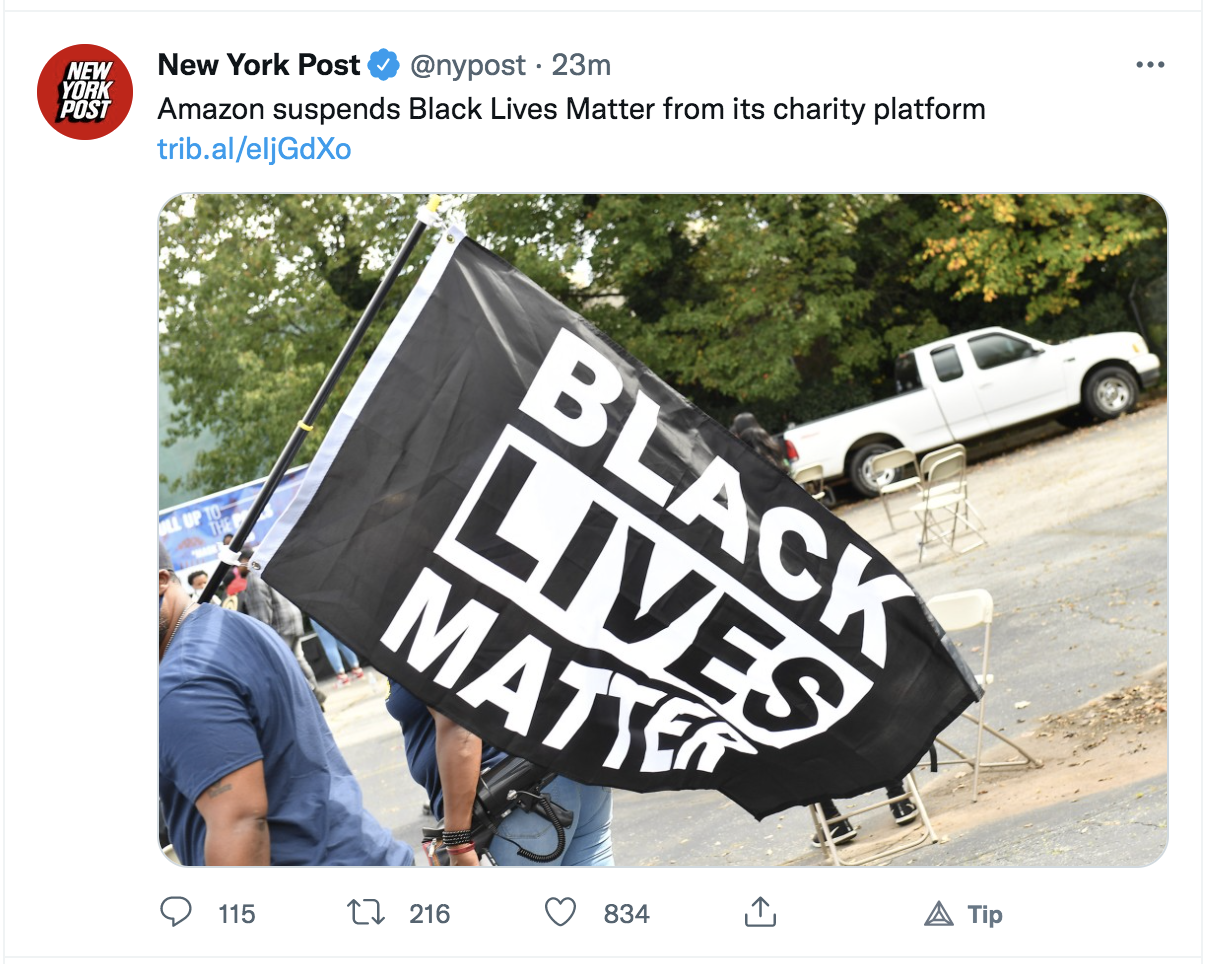Click the share upload arrow icon

[761, 912]
